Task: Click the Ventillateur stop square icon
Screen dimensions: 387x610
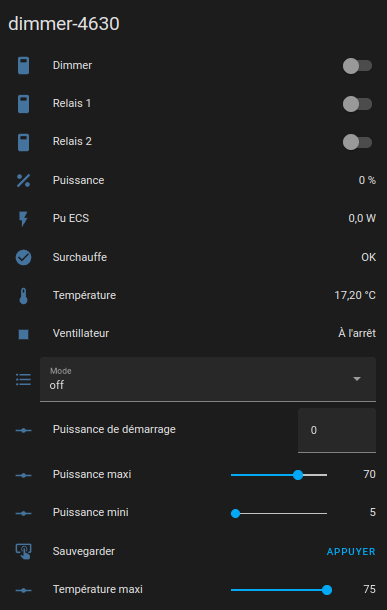Action: (23, 334)
